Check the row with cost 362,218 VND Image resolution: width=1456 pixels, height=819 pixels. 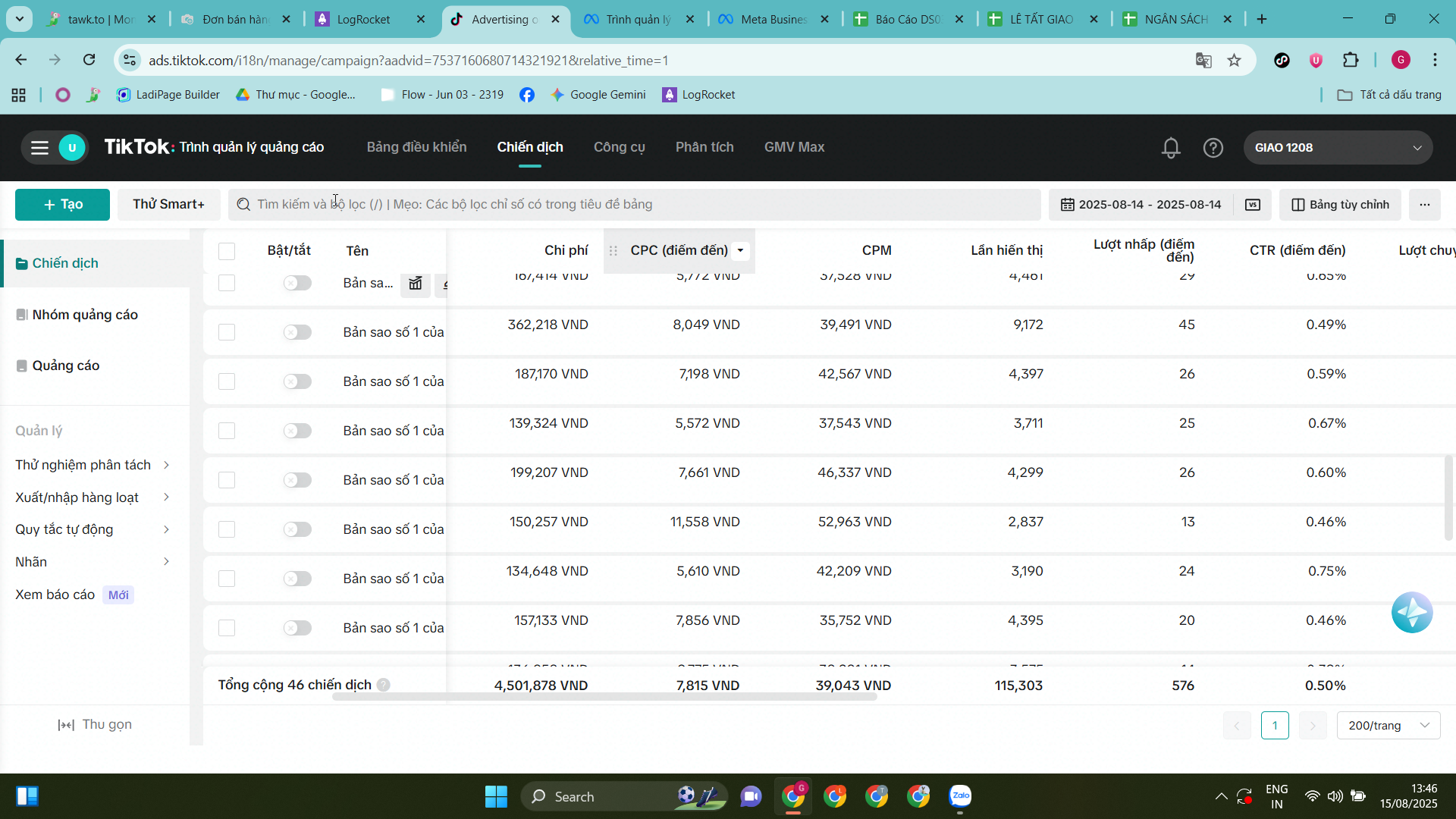(x=227, y=332)
